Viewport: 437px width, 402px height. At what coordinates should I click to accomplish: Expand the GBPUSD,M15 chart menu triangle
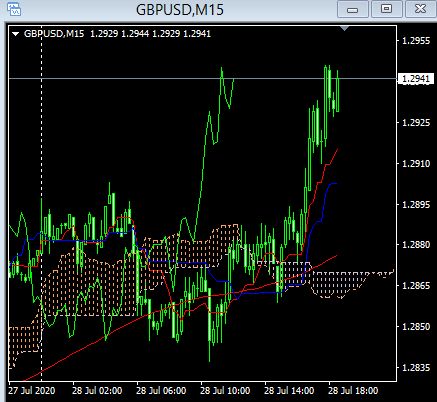pyautogui.click(x=15, y=34)
